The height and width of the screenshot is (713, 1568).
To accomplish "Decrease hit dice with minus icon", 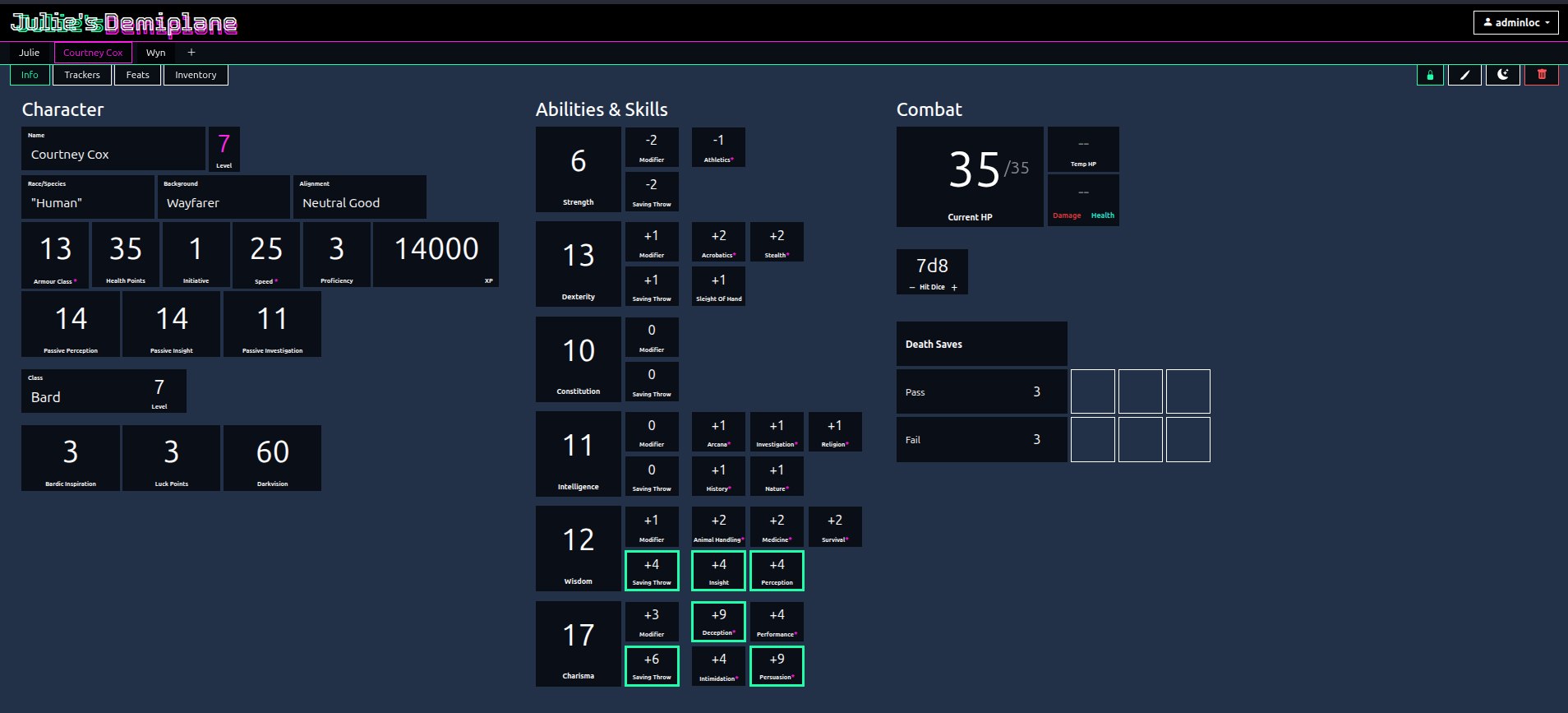I will (x=912, y=288).
